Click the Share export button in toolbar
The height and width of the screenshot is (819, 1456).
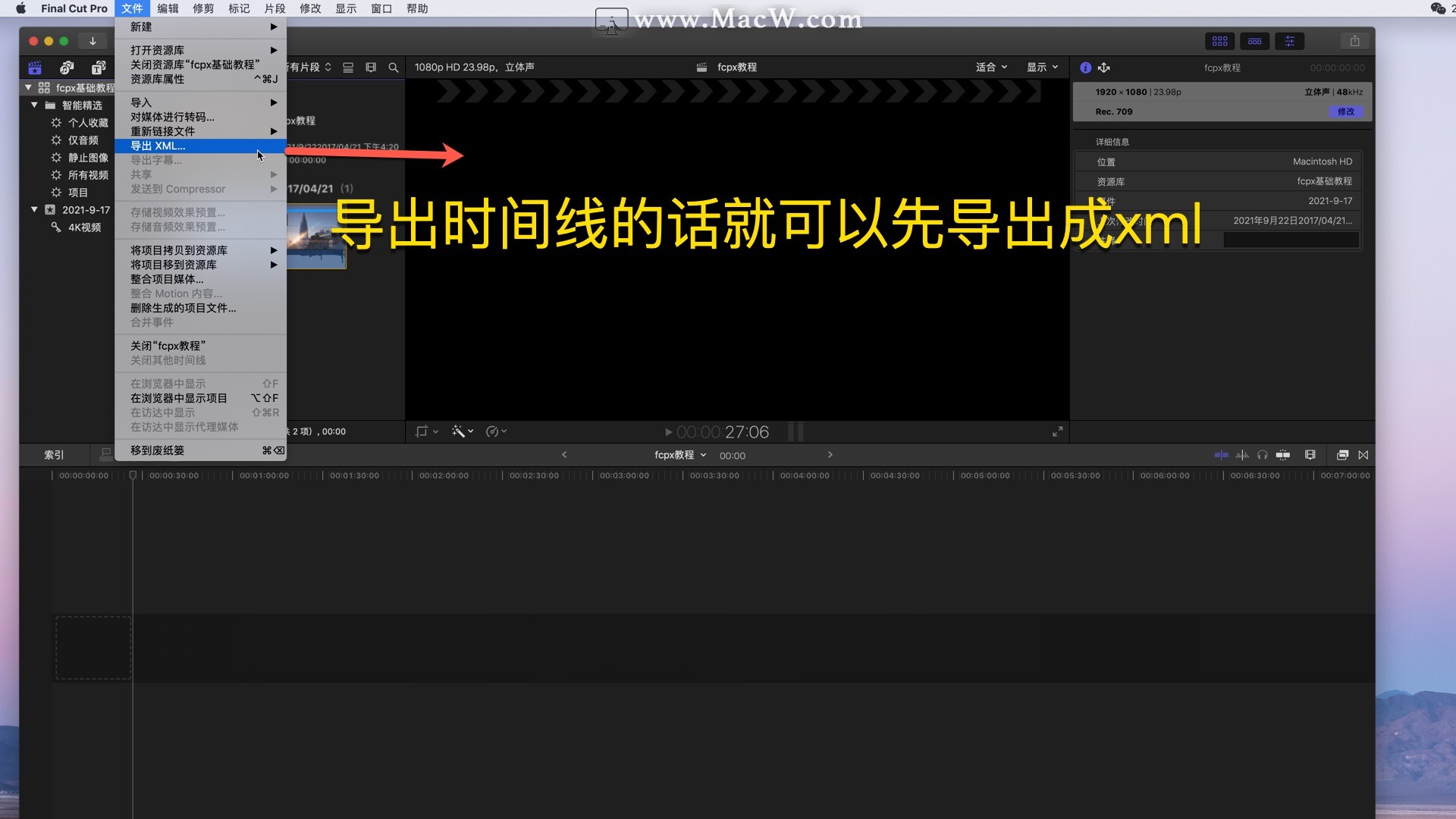pyautogui.click(x=1354, y=41)
